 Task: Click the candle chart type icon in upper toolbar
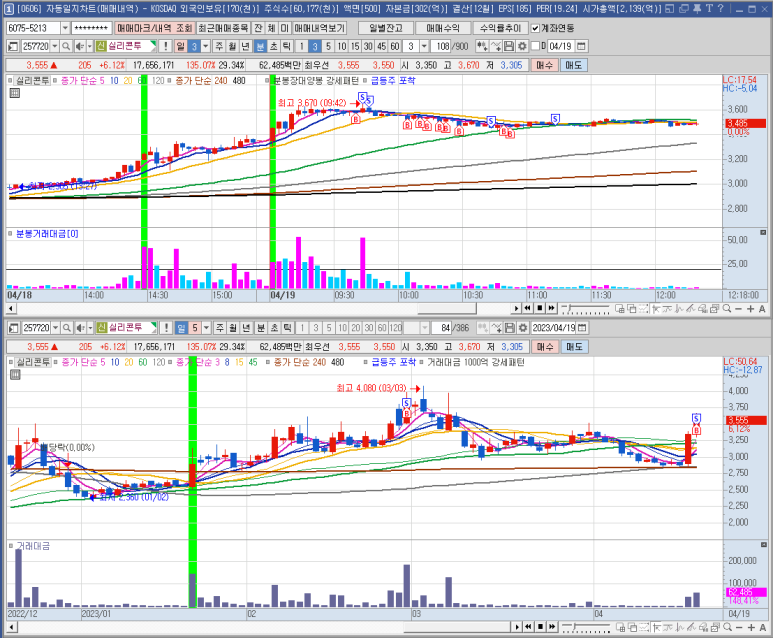point(482,46)
